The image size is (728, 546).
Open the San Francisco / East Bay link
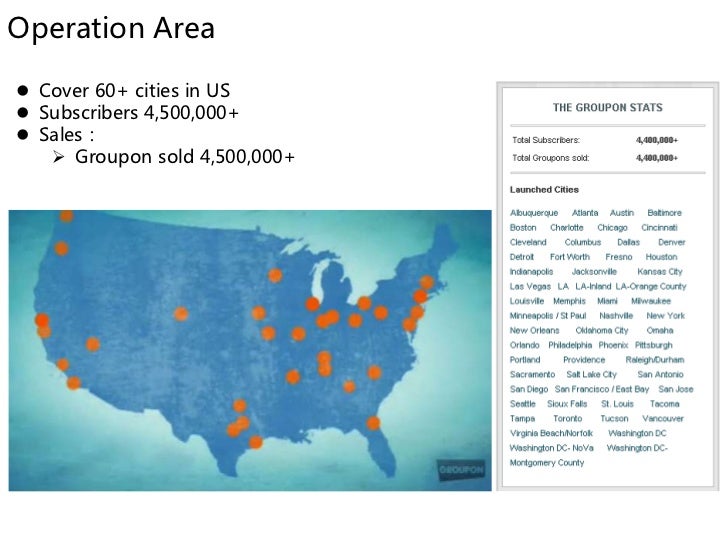click(602, 389)
